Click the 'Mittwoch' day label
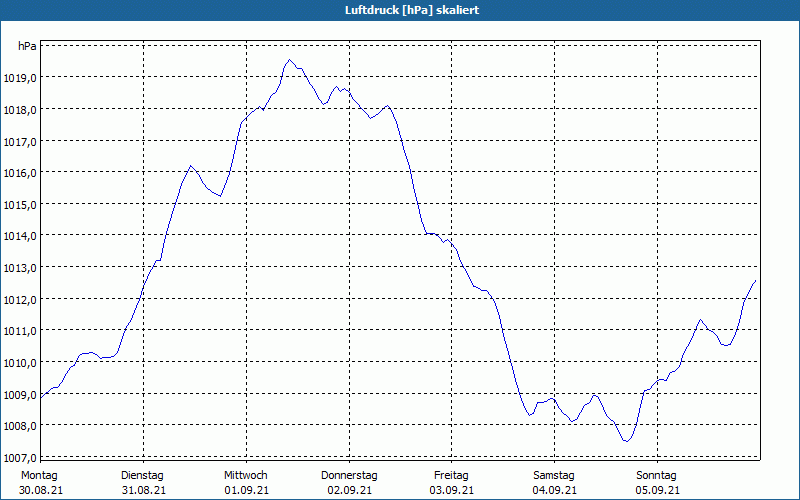This screenshot has width=800, height=500. (245, 476)
